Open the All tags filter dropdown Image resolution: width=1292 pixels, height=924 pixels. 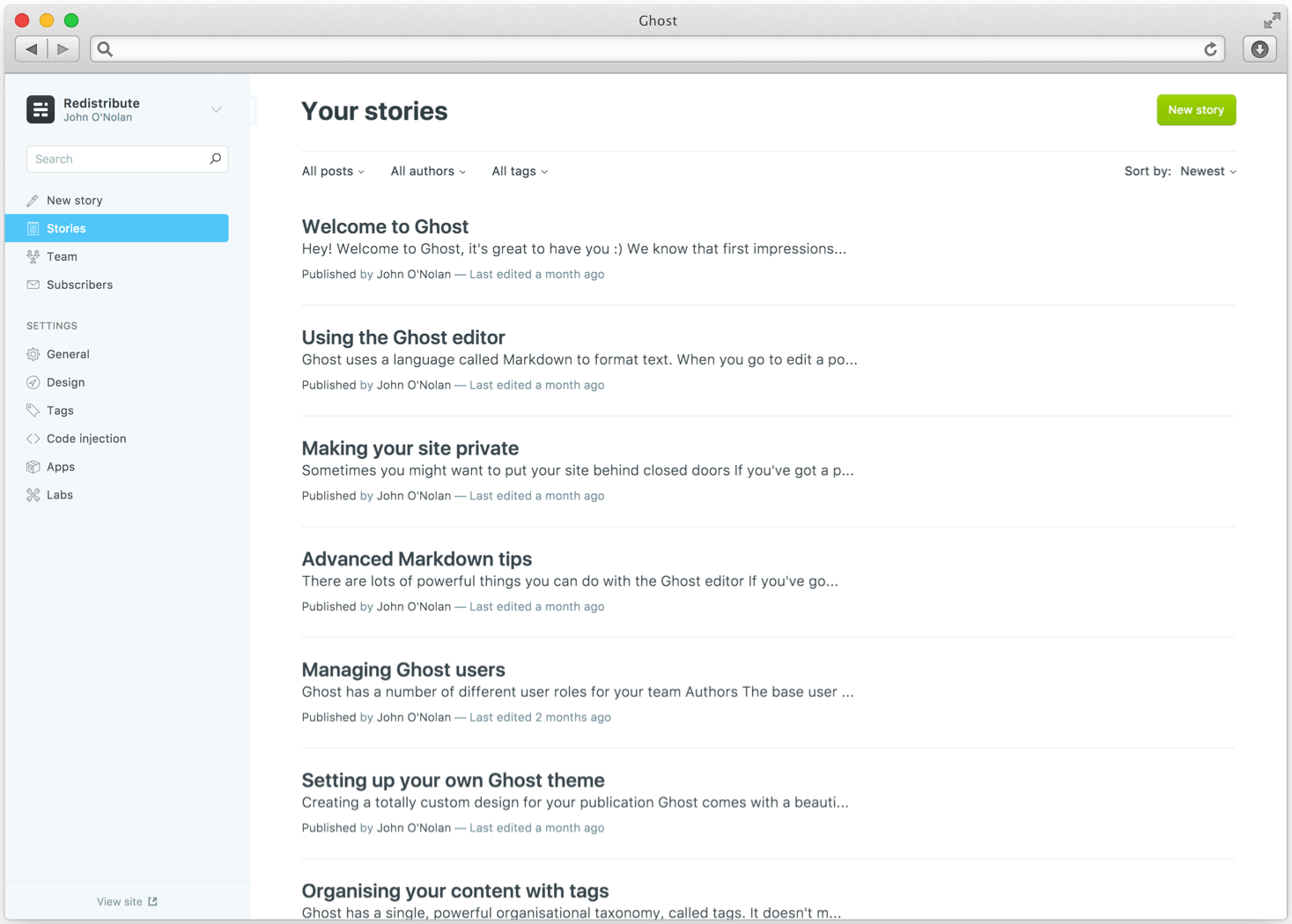click(520, 171)
